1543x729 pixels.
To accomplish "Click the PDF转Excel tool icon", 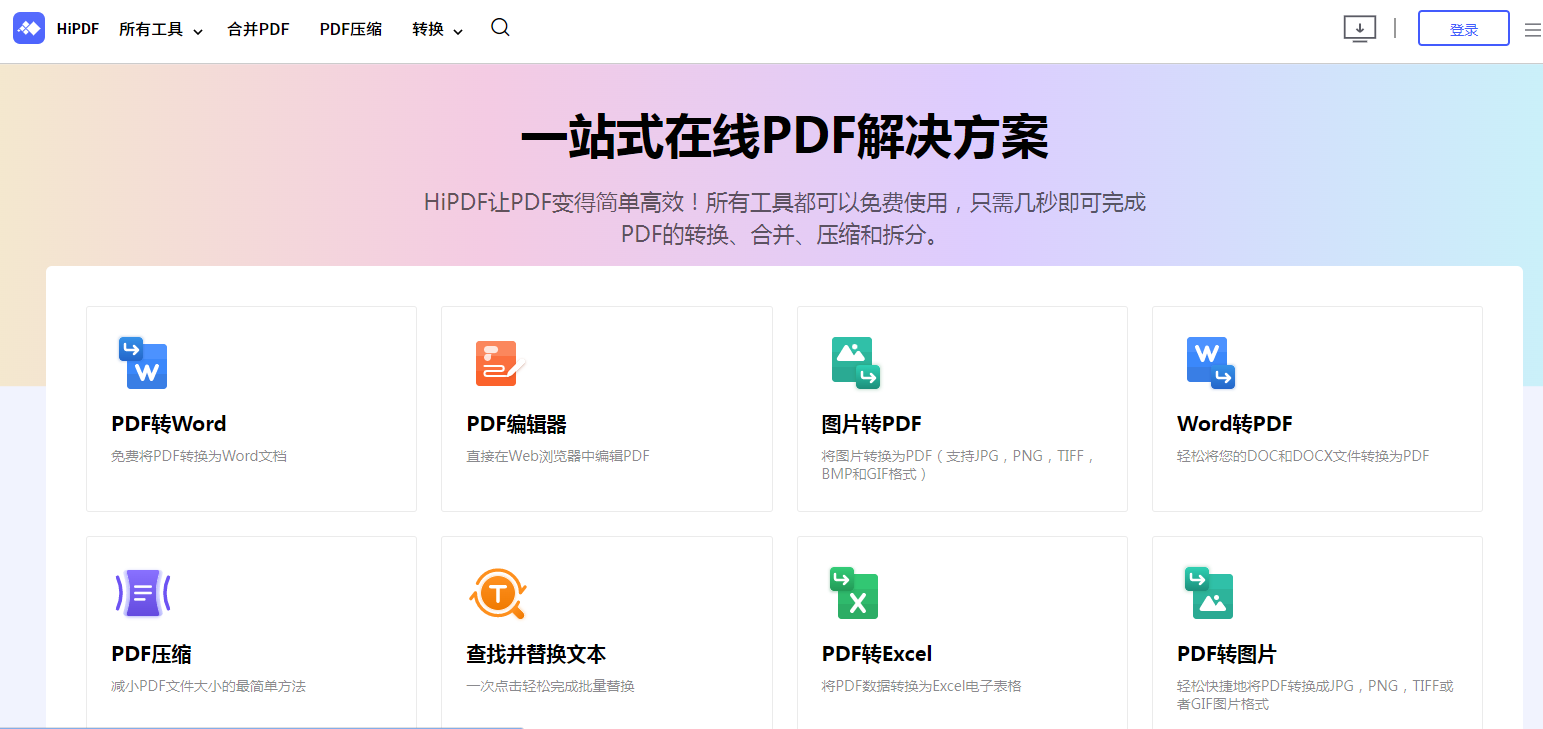I will (853, 593).
